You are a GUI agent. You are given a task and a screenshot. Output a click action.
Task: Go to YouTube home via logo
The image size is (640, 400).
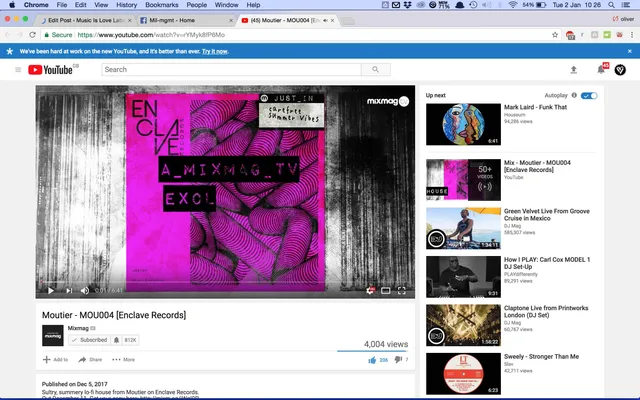click(51, 70)
